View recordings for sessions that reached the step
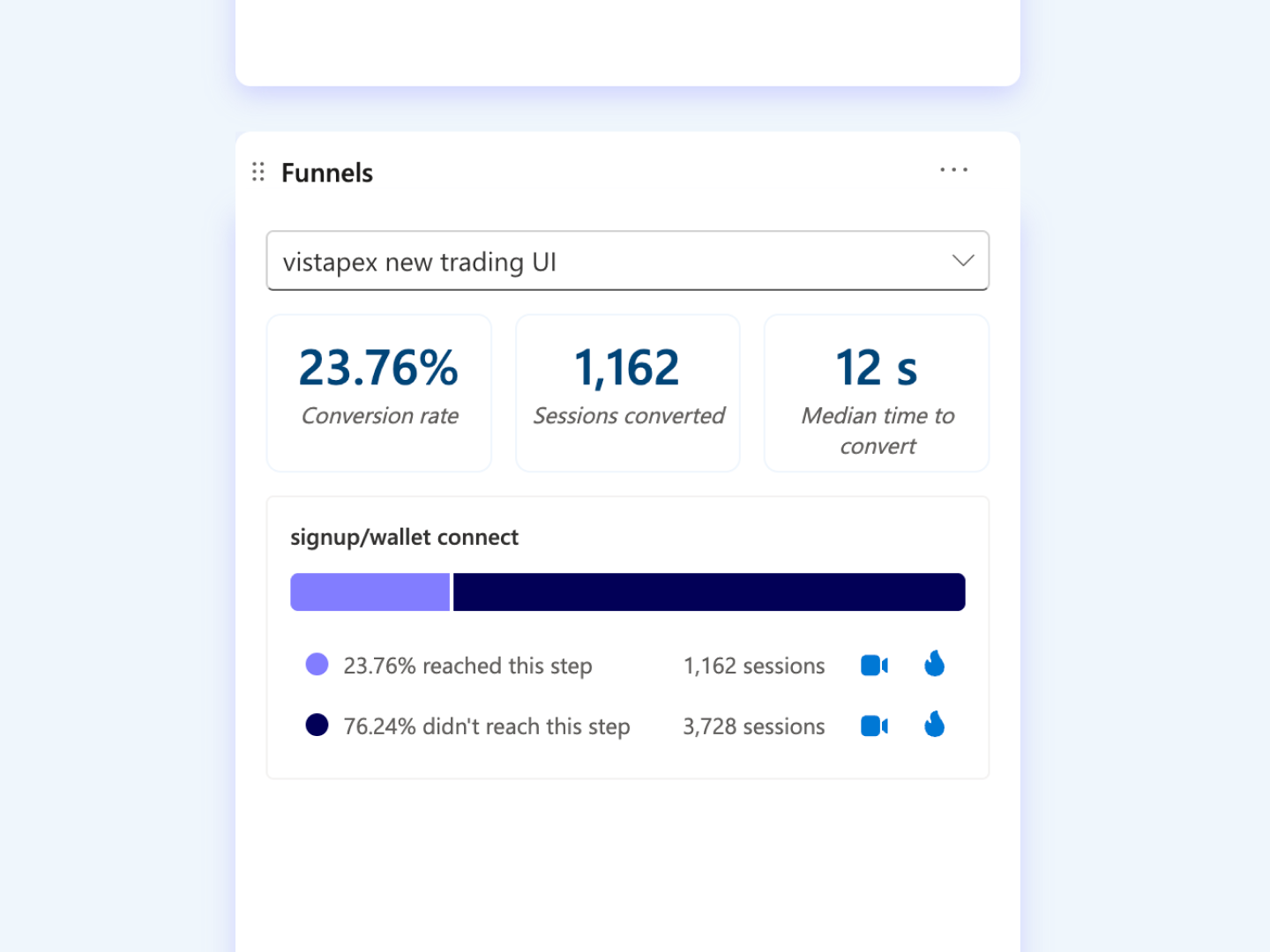Screen dimensions: 1270x952 [x=874, y=666]
